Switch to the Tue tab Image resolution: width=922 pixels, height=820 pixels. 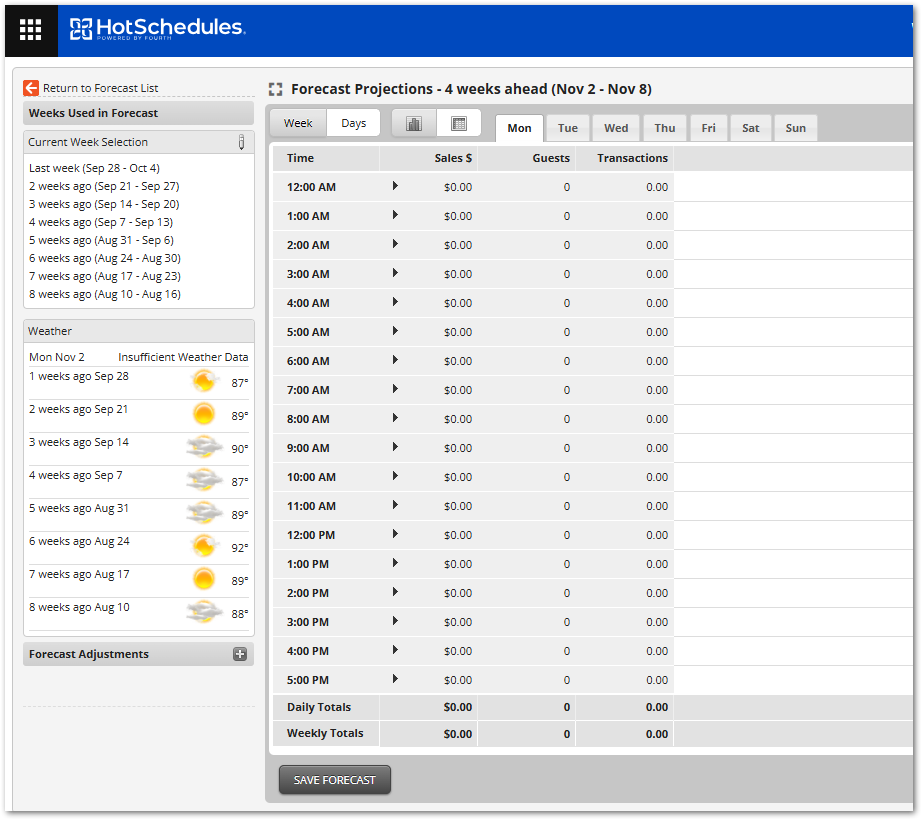click(x=567, y=128)
